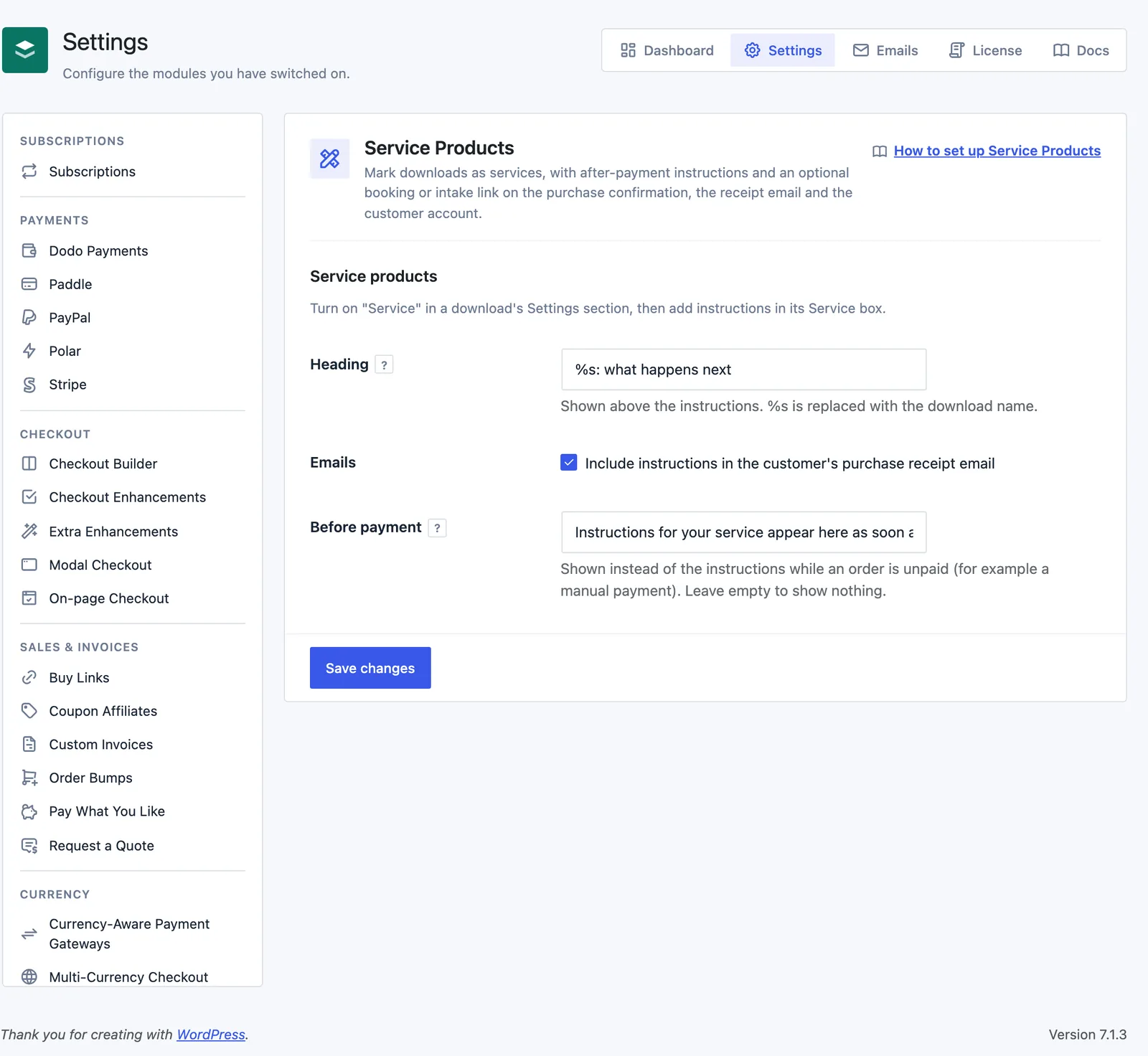Open Subscriptions settings in sidebar
The width and height of the screenshot is (1148, 1056).
[x=133, y=171]
